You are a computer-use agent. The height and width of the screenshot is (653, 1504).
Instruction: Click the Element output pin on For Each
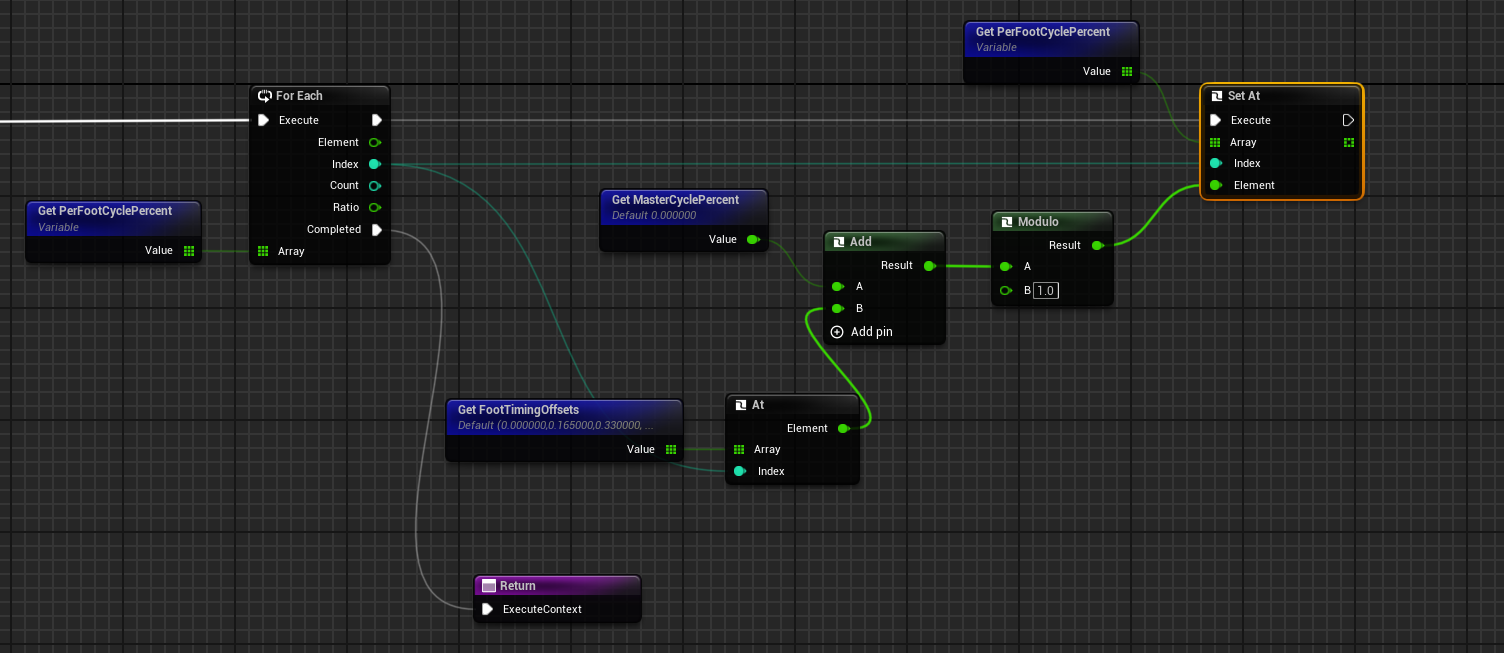[375, 142]
